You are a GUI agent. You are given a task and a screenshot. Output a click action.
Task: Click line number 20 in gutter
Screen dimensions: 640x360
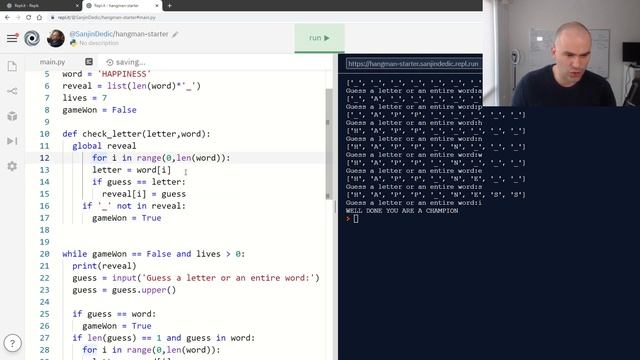(44, 254)
